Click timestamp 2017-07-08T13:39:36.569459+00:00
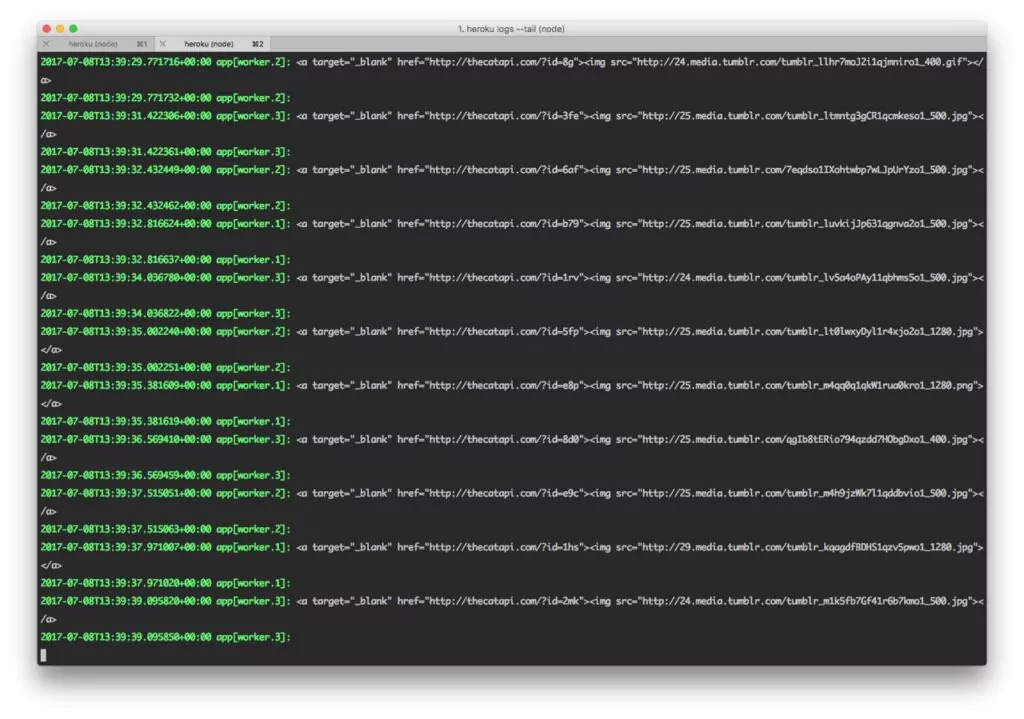This screenshot has height=719, width=1024. point(126,475)
